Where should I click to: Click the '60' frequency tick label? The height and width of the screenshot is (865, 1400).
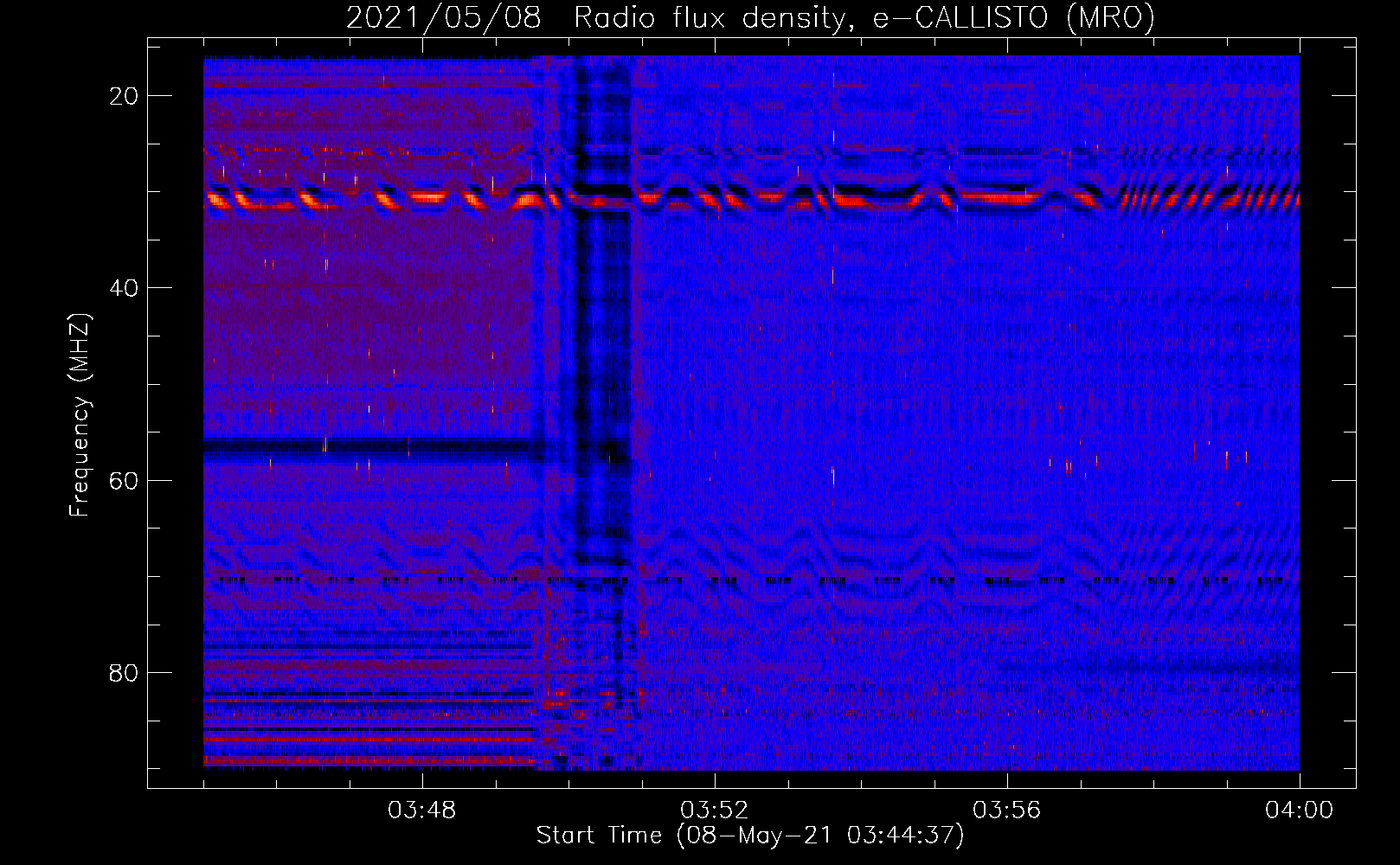pos(124,480)
